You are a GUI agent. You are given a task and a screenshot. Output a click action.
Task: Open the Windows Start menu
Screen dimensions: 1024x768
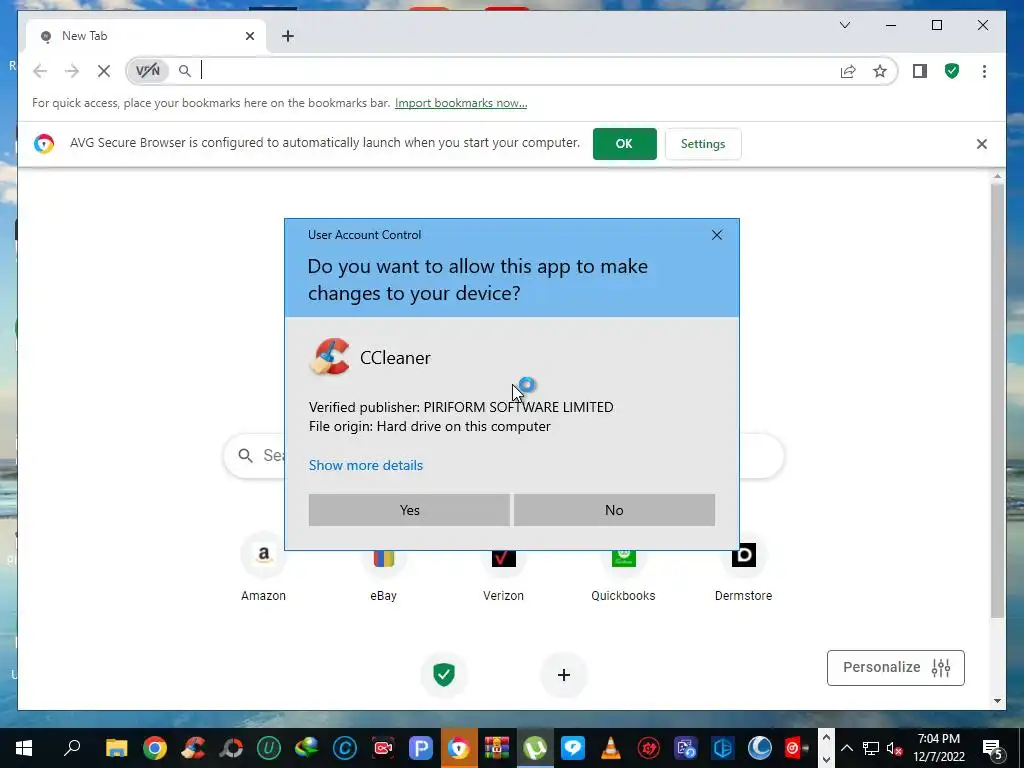click(24, 748)
